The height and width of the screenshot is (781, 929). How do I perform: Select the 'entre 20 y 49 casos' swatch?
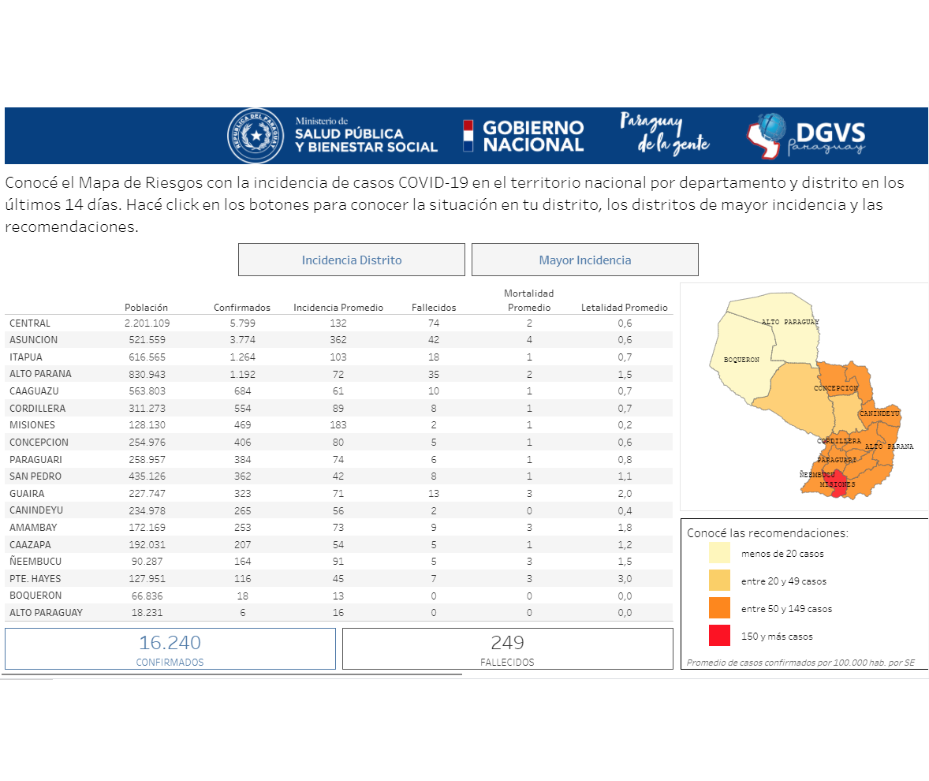pyautogui.click(x=720, y=581)
